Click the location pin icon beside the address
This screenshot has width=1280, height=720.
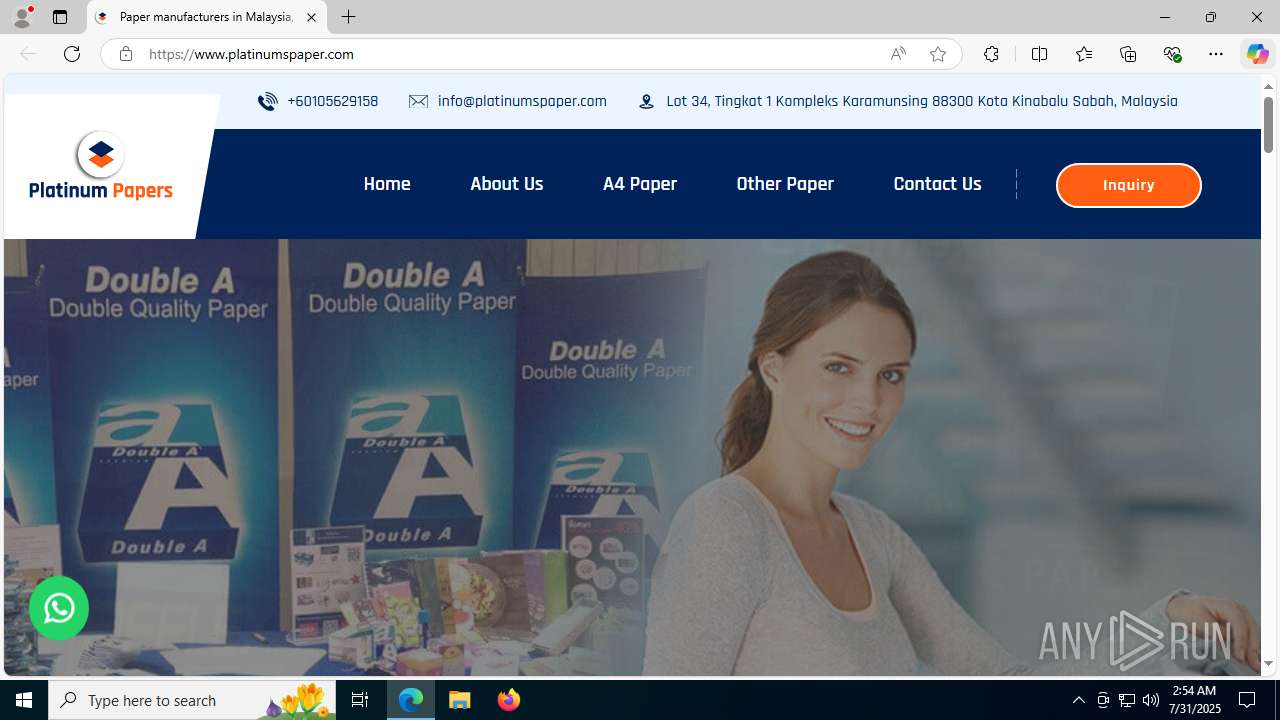click(x=647, y=101)
